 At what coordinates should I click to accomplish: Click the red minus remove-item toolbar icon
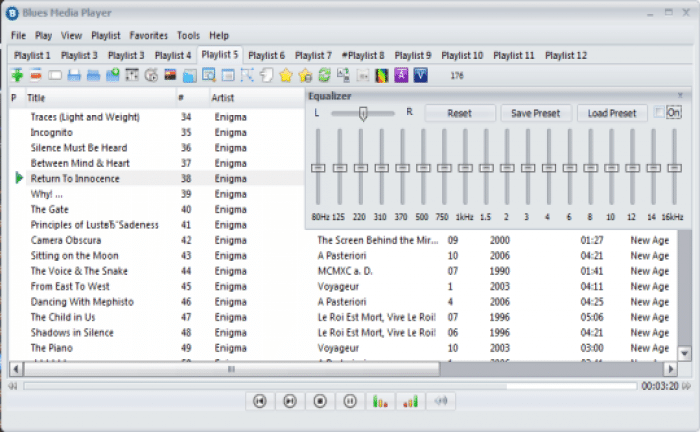(x=36, y=75)
